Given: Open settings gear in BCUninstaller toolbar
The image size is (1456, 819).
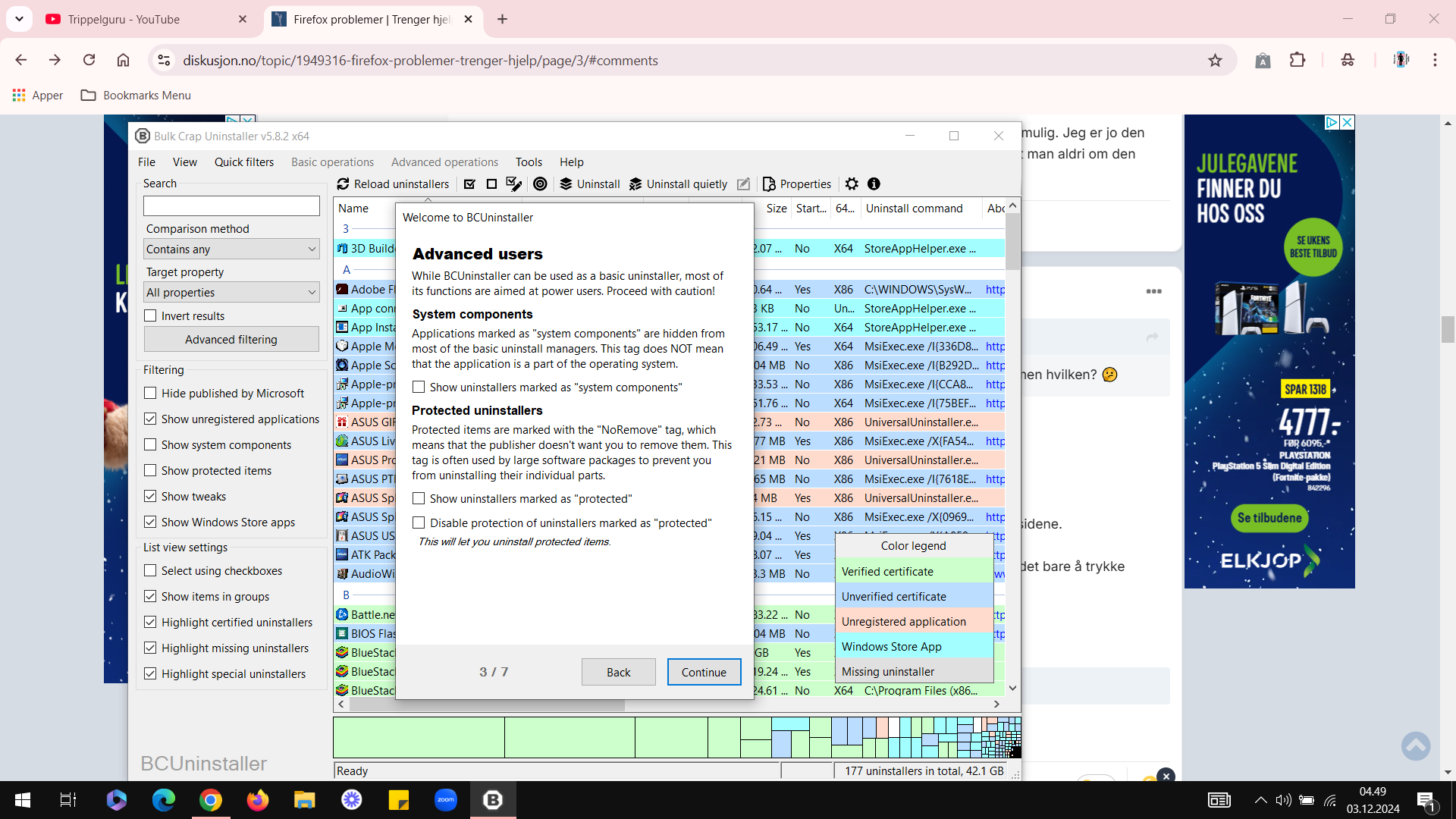Looking at the screenshot, I should point(852,184).
